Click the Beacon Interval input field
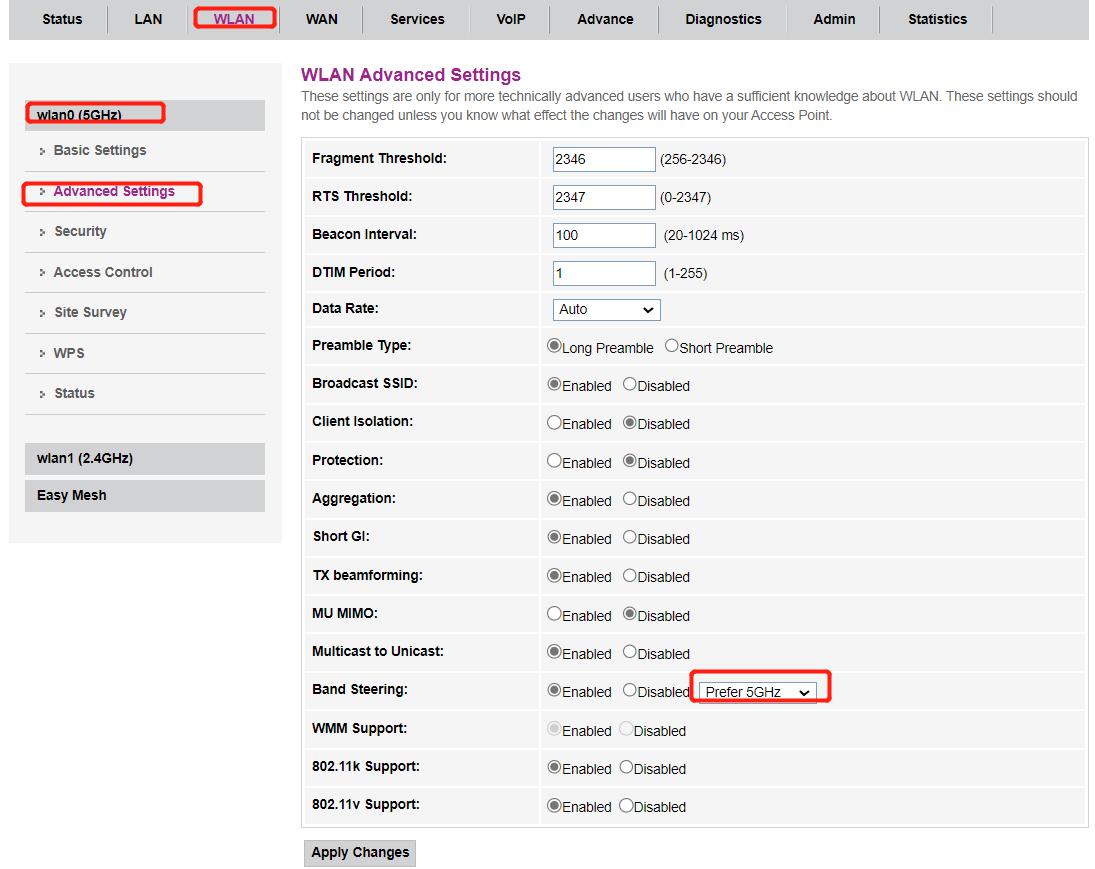 tap(604, 235)
